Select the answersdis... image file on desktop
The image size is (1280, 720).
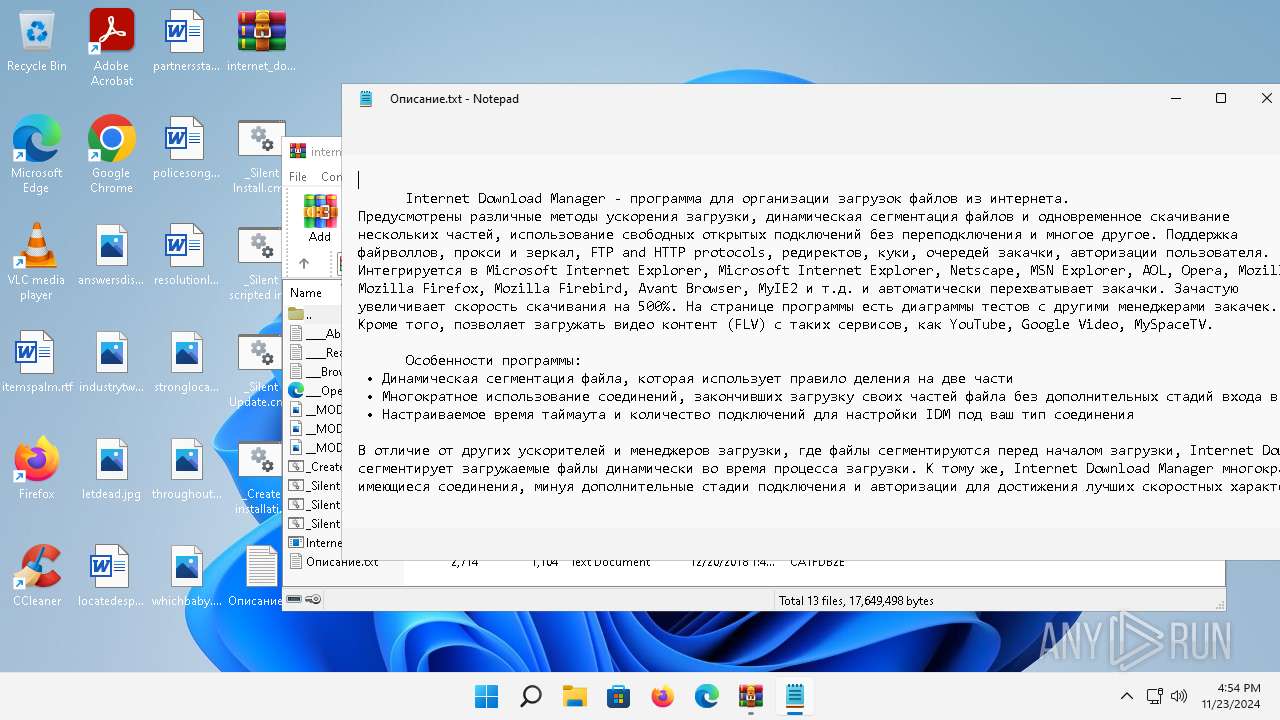112,255
